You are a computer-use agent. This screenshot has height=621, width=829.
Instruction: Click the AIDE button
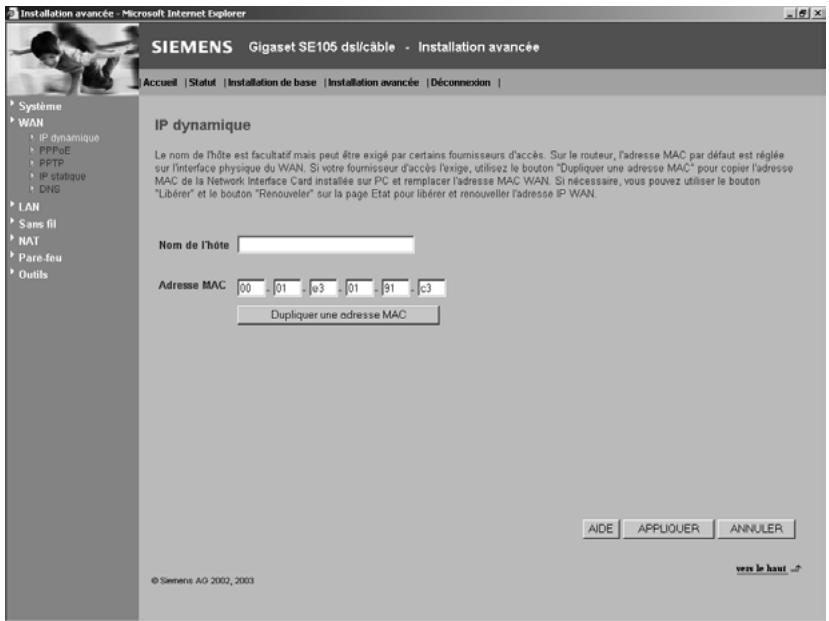click(601, 529)
